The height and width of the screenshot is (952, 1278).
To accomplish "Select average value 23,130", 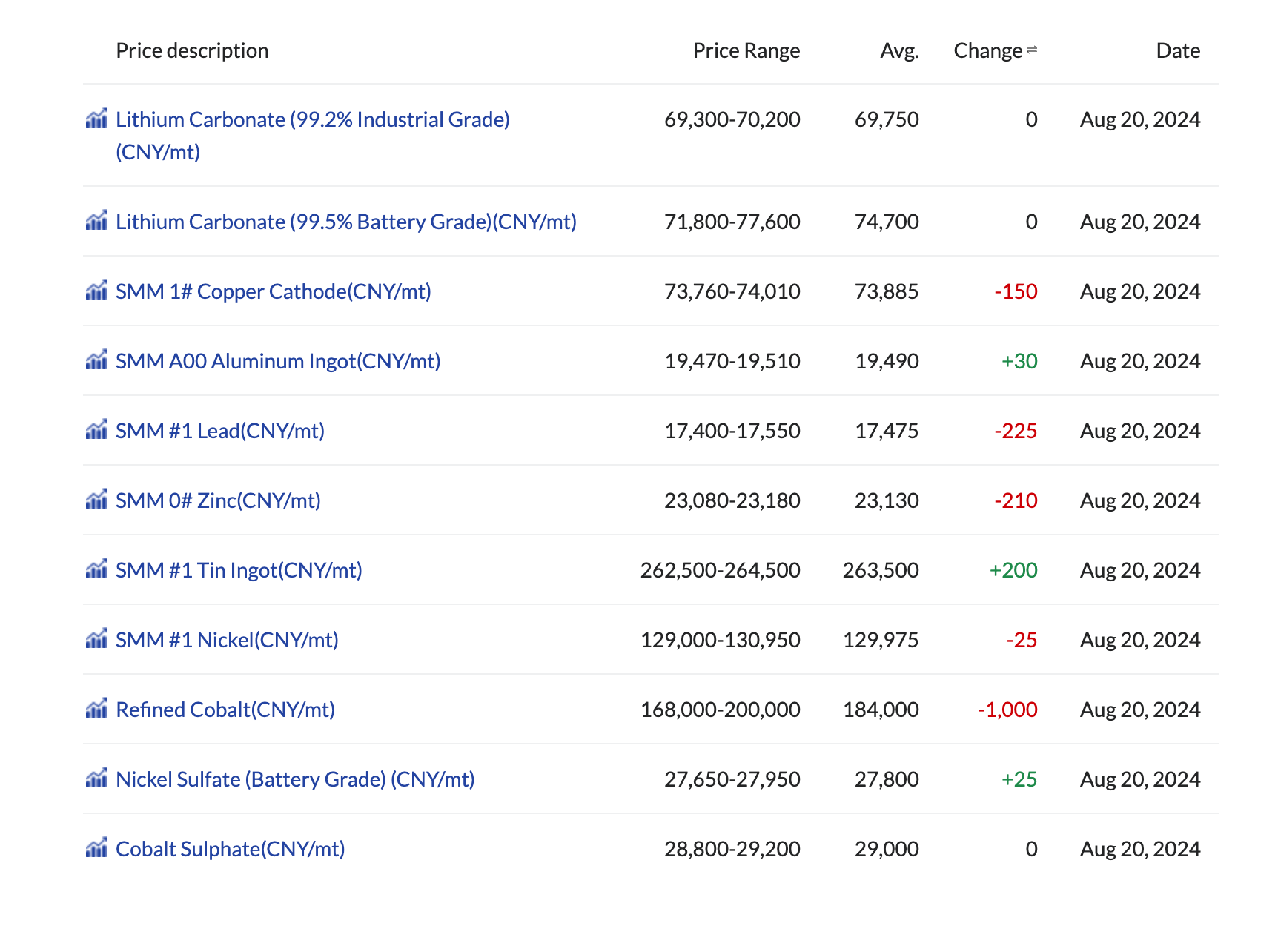I will click(887, 500).
